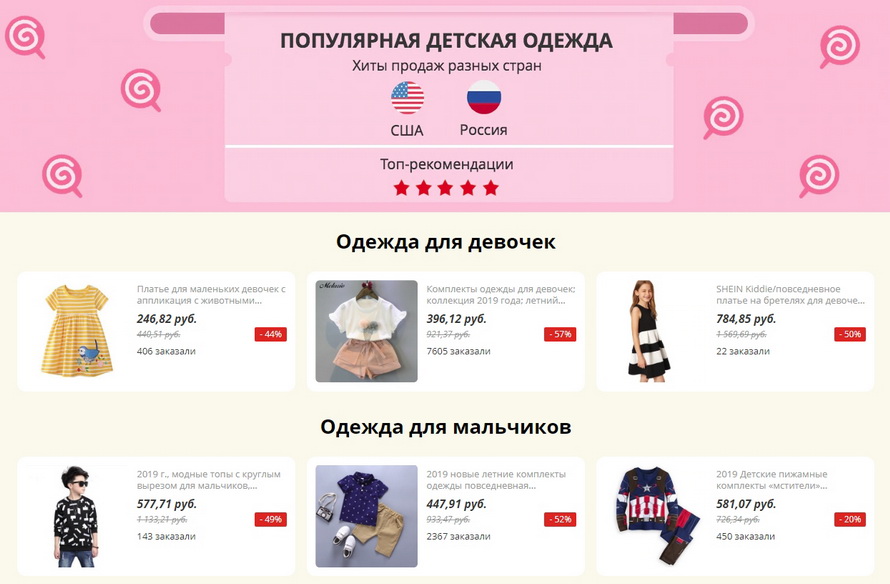This screenshot has width=890, height=584.
Task: Click the -44% discount badge
Action: (271, 334)
